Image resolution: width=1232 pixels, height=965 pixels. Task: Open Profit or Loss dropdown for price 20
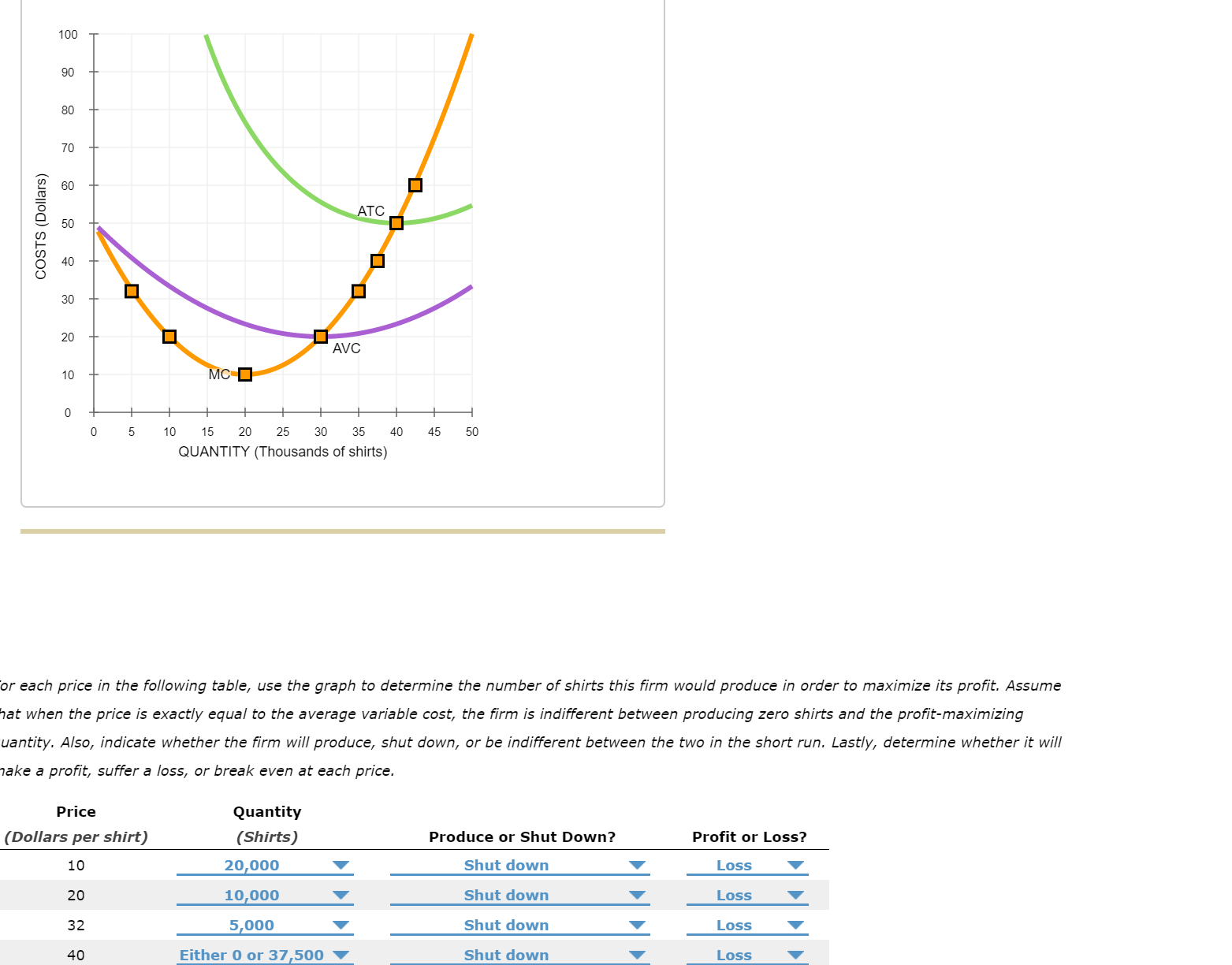click(747, 896)
